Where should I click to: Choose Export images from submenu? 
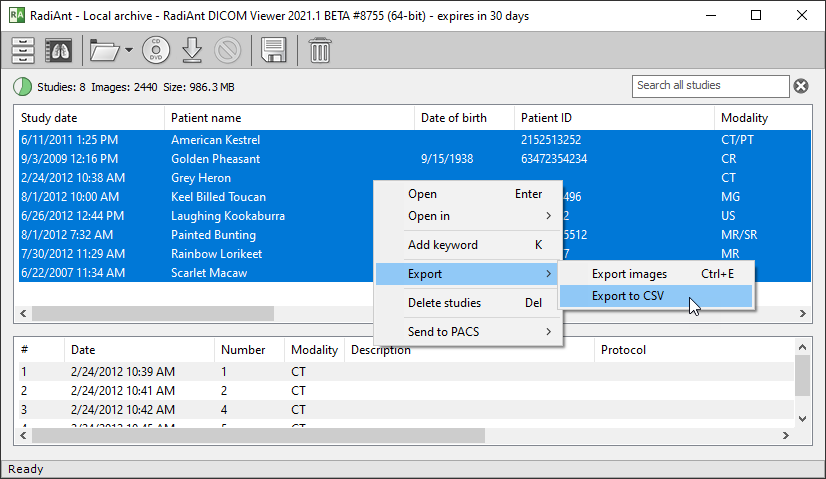656,274
